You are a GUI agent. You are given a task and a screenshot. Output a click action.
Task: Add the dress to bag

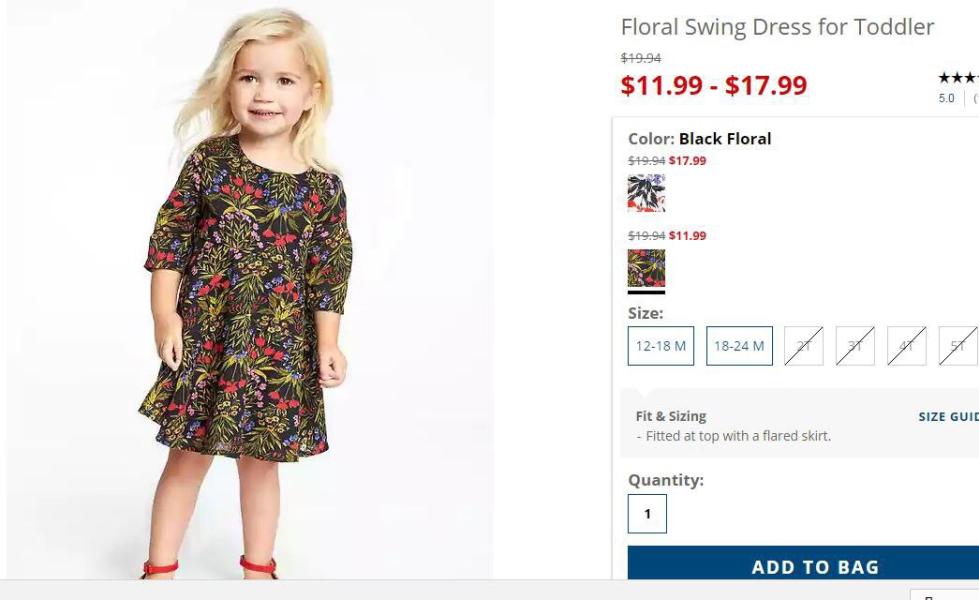tap(803, 564)
